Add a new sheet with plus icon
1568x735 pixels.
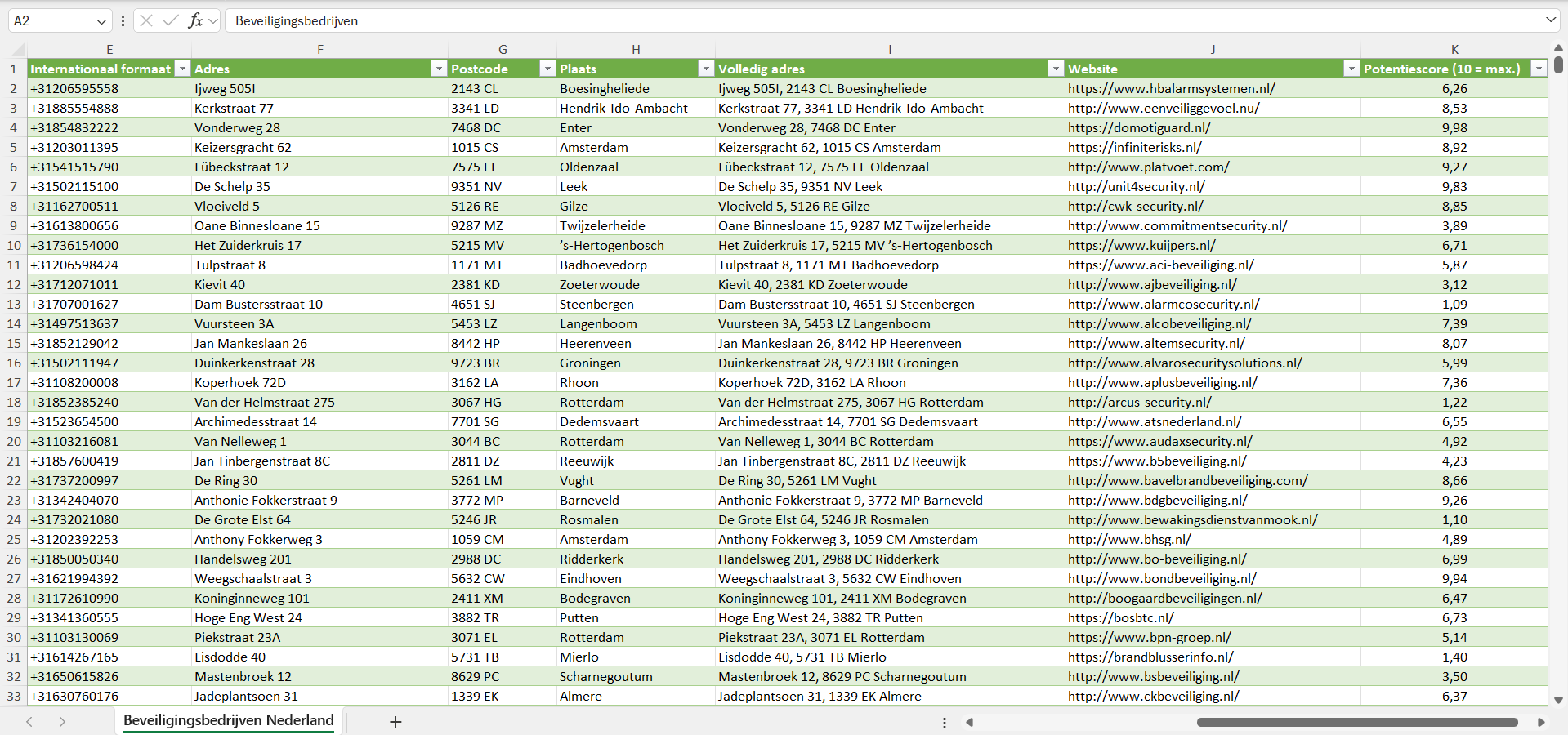(x=395, y=722)
